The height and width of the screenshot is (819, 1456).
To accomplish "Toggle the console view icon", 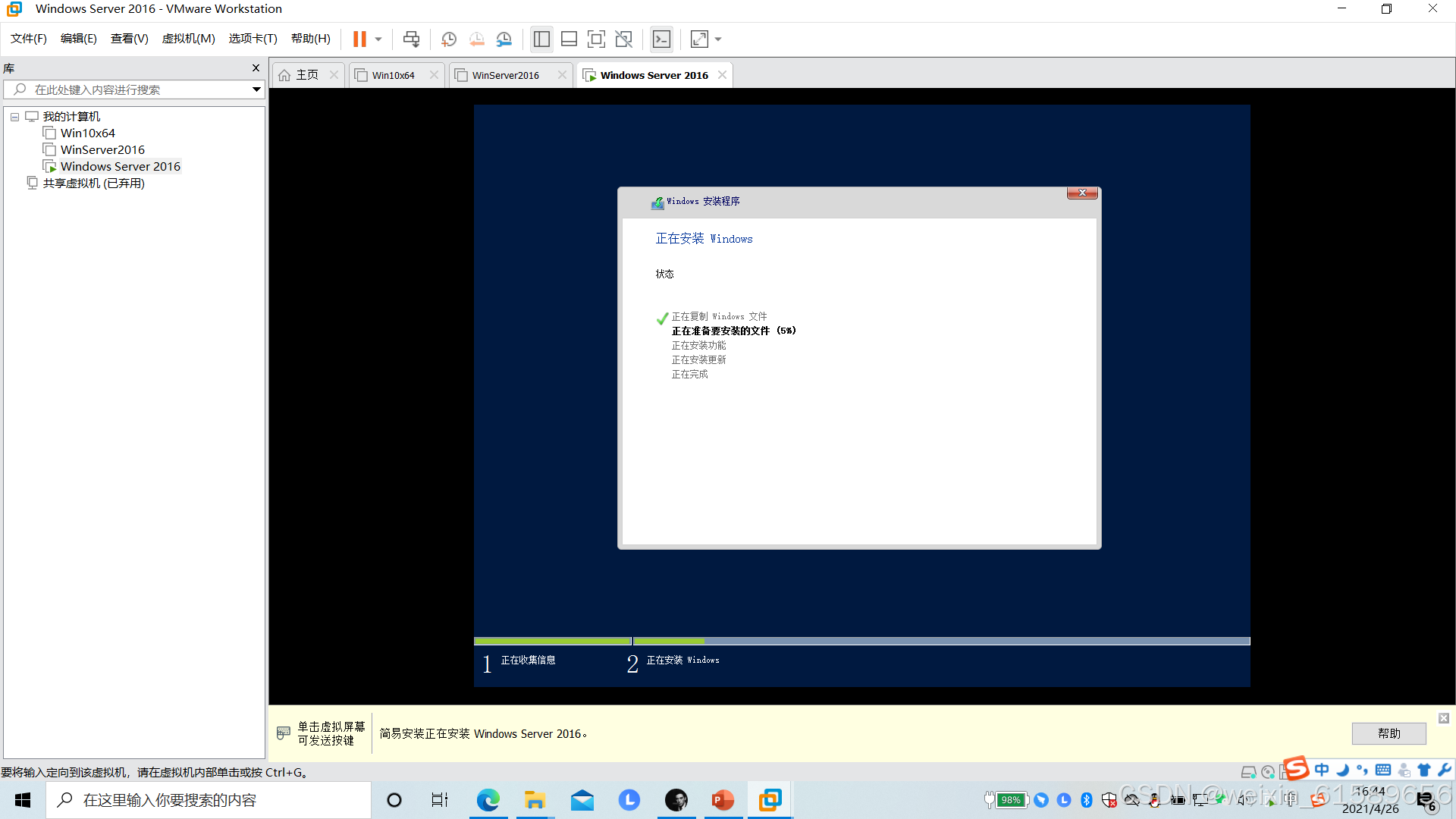I will click(x=661, y=39).
